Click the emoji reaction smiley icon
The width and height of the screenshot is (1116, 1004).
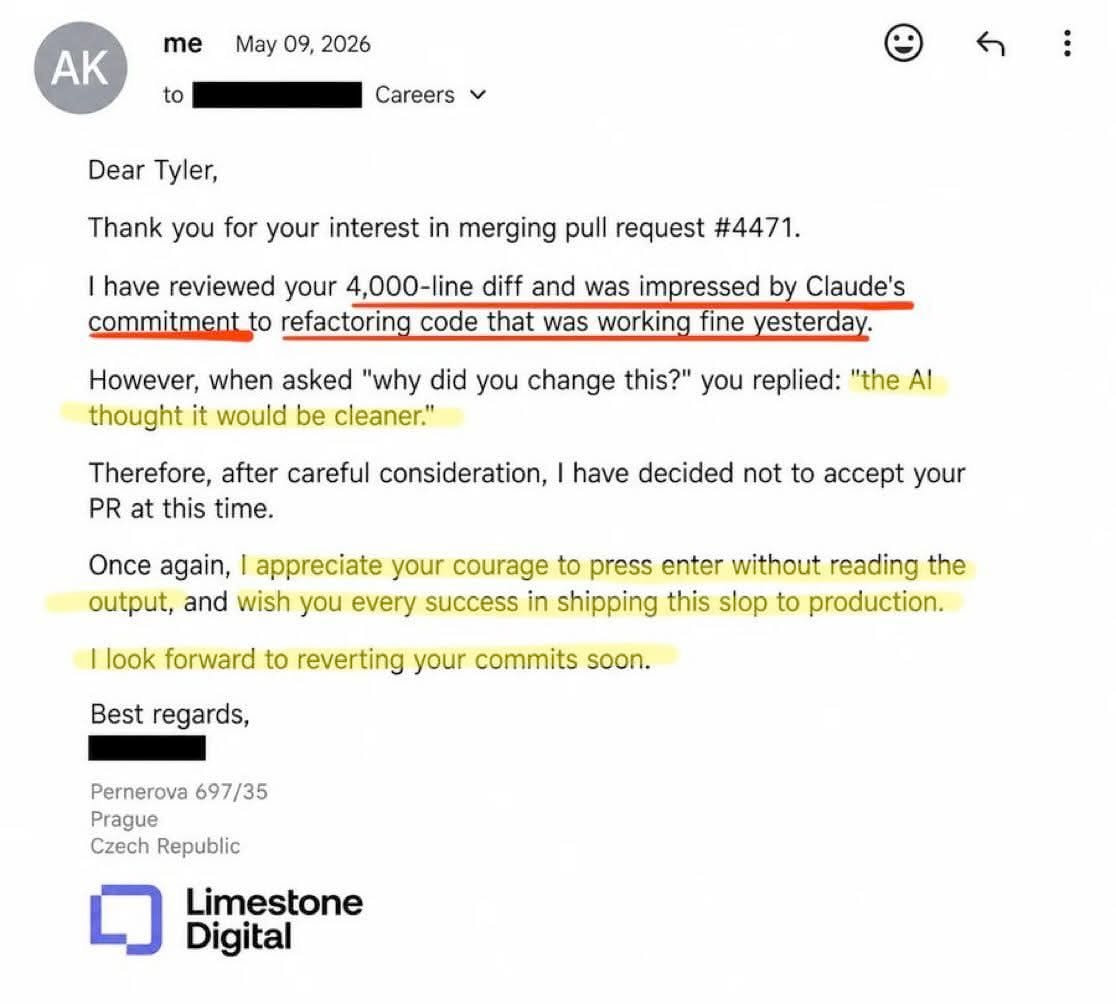tap(903, 43)
